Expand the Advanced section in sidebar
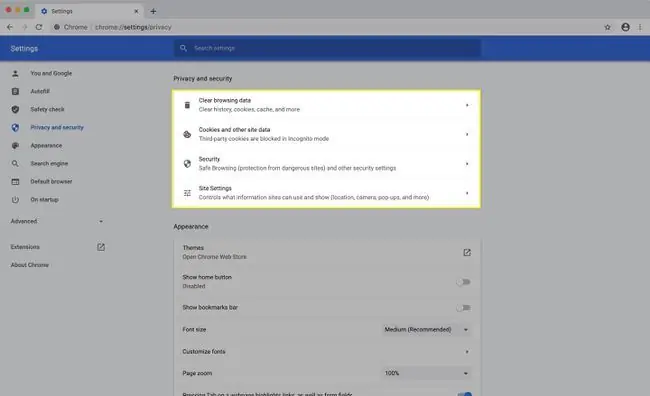The height and width of the screenshot is (396, 650). click(x=57, y=221)
